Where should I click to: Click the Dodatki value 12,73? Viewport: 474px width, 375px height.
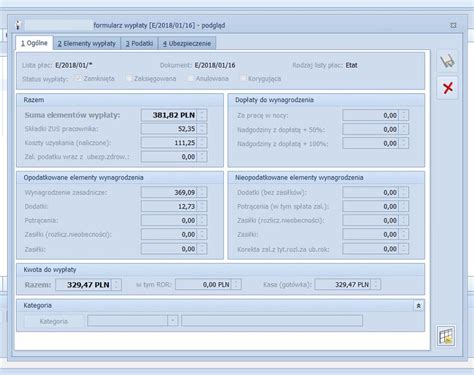pos(169,206)
